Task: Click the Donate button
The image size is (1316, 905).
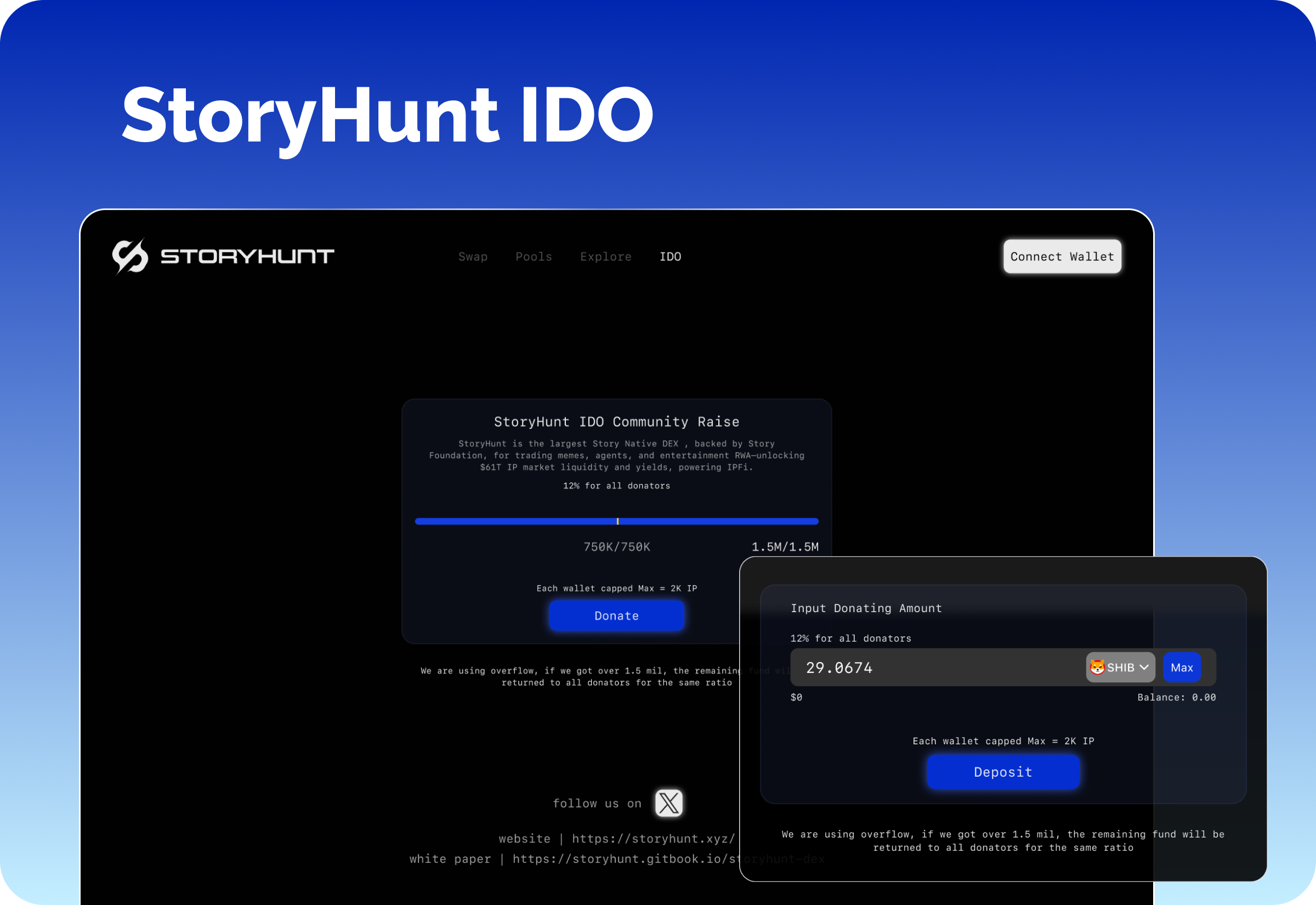Action: [617, 616]
